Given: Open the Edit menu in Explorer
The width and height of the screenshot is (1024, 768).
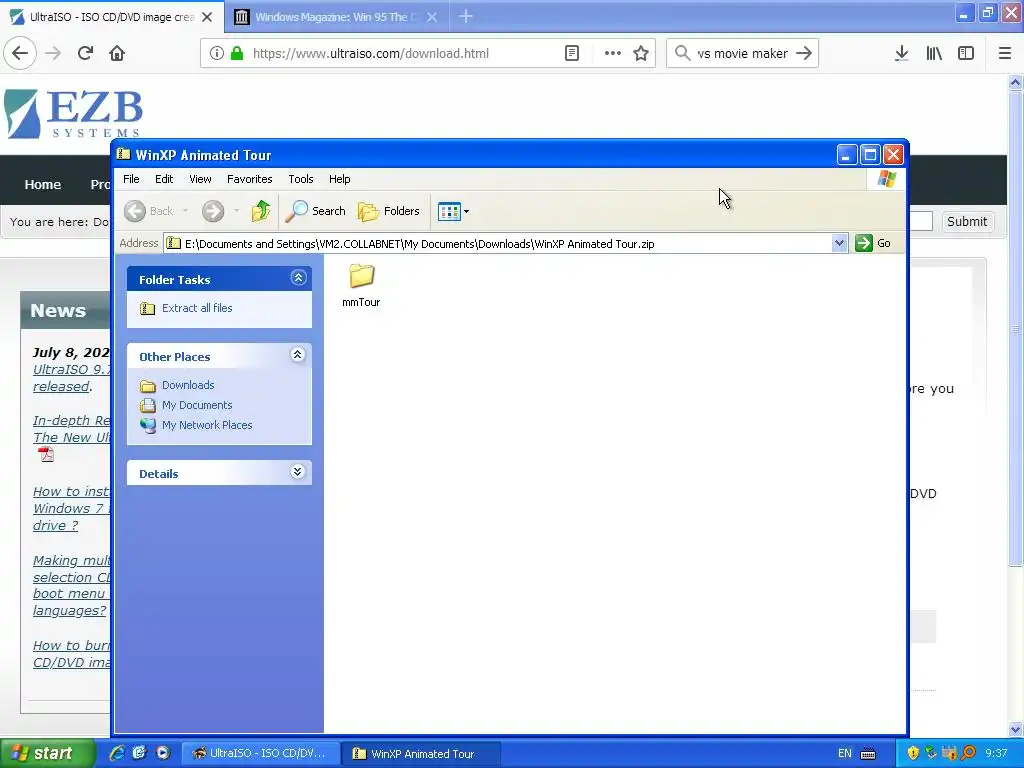Looking at the screenshot, I should click(164, 179).
